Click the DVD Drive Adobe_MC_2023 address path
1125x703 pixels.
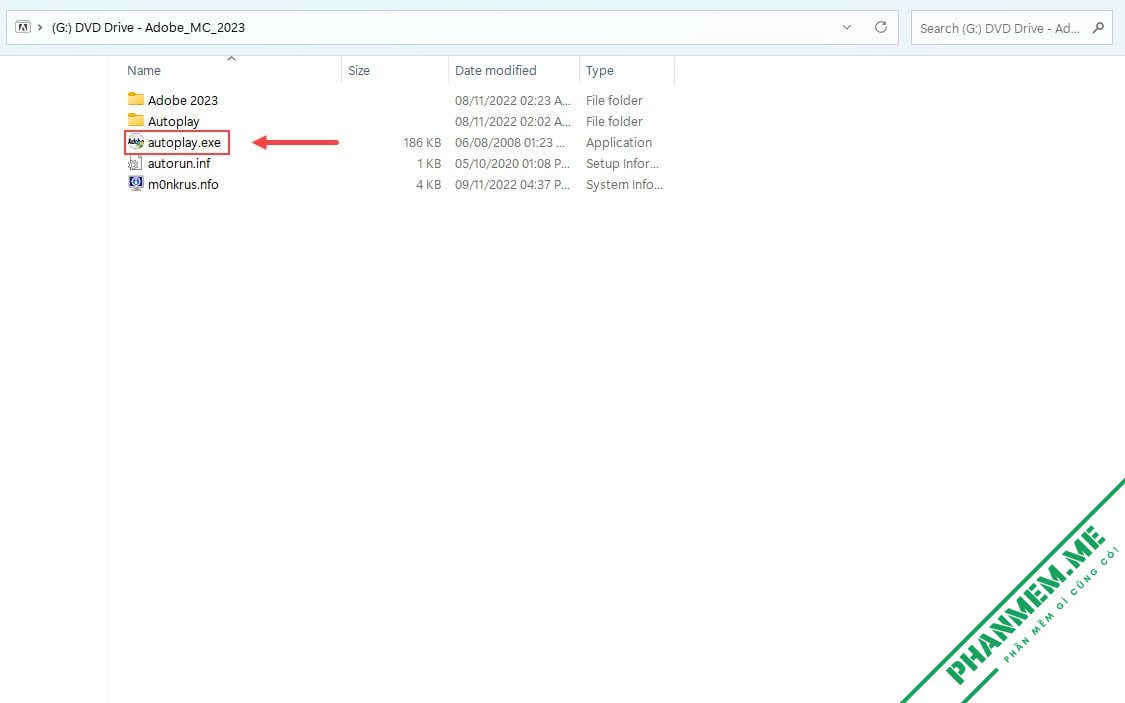[x=148, y=27]
